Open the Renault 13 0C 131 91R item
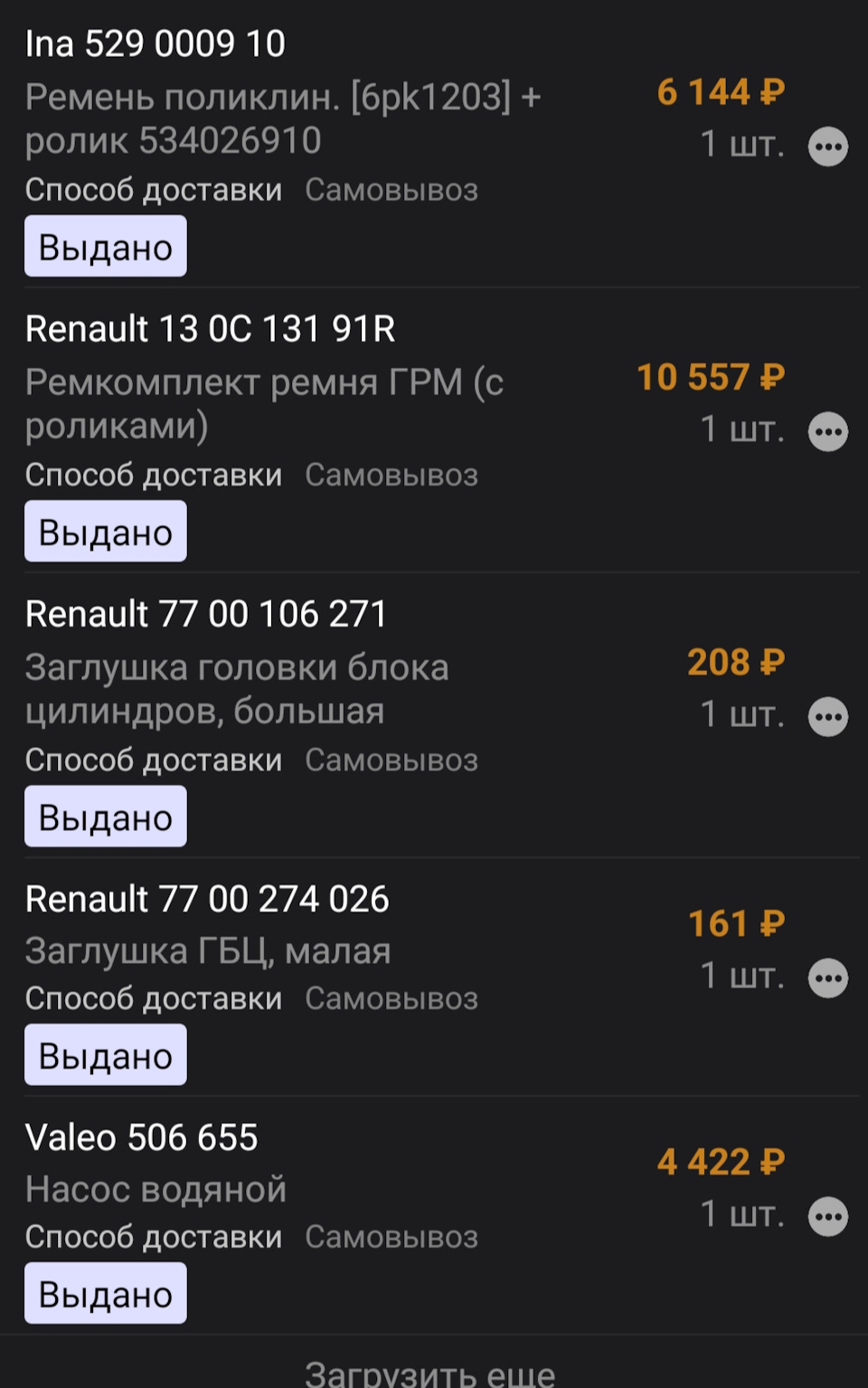 coord(211,329)
